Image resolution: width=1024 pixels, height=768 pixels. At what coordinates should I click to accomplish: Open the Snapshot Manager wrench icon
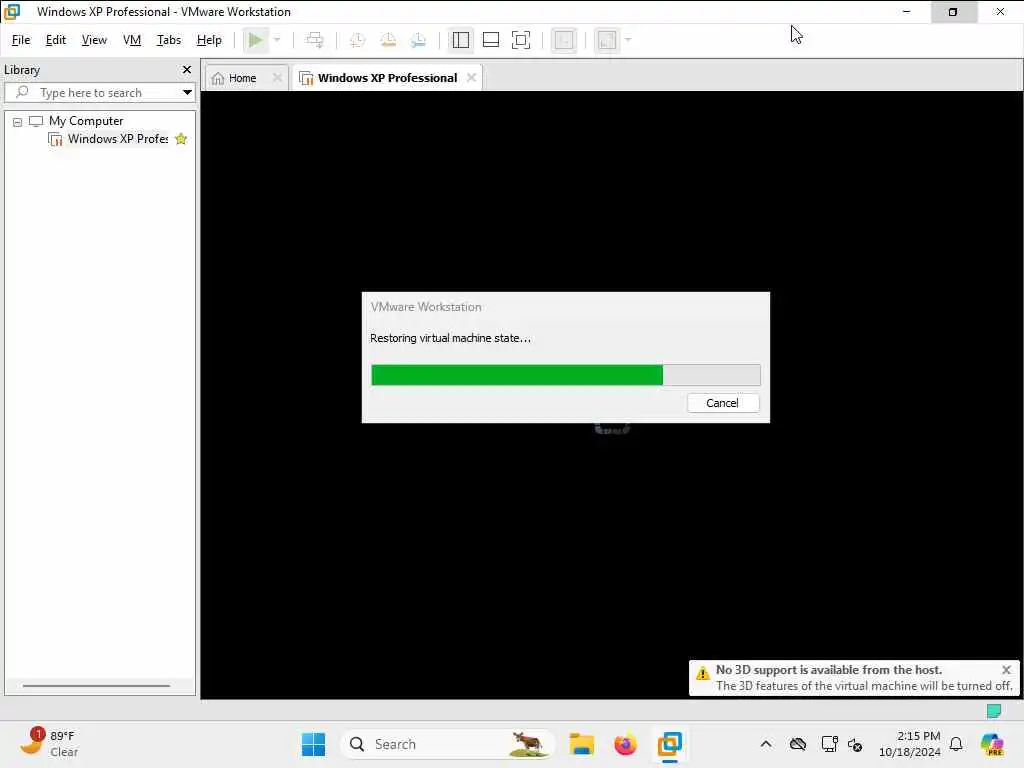(x=418, y=40)
